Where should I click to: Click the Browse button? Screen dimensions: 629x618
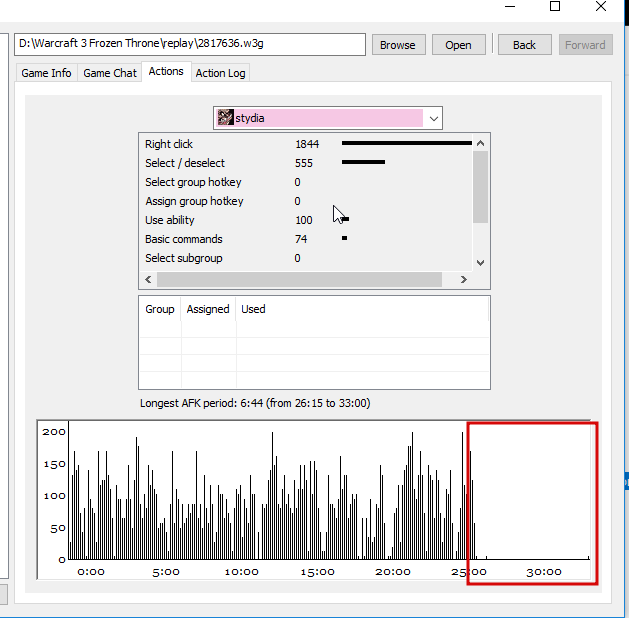coord(398,45)
